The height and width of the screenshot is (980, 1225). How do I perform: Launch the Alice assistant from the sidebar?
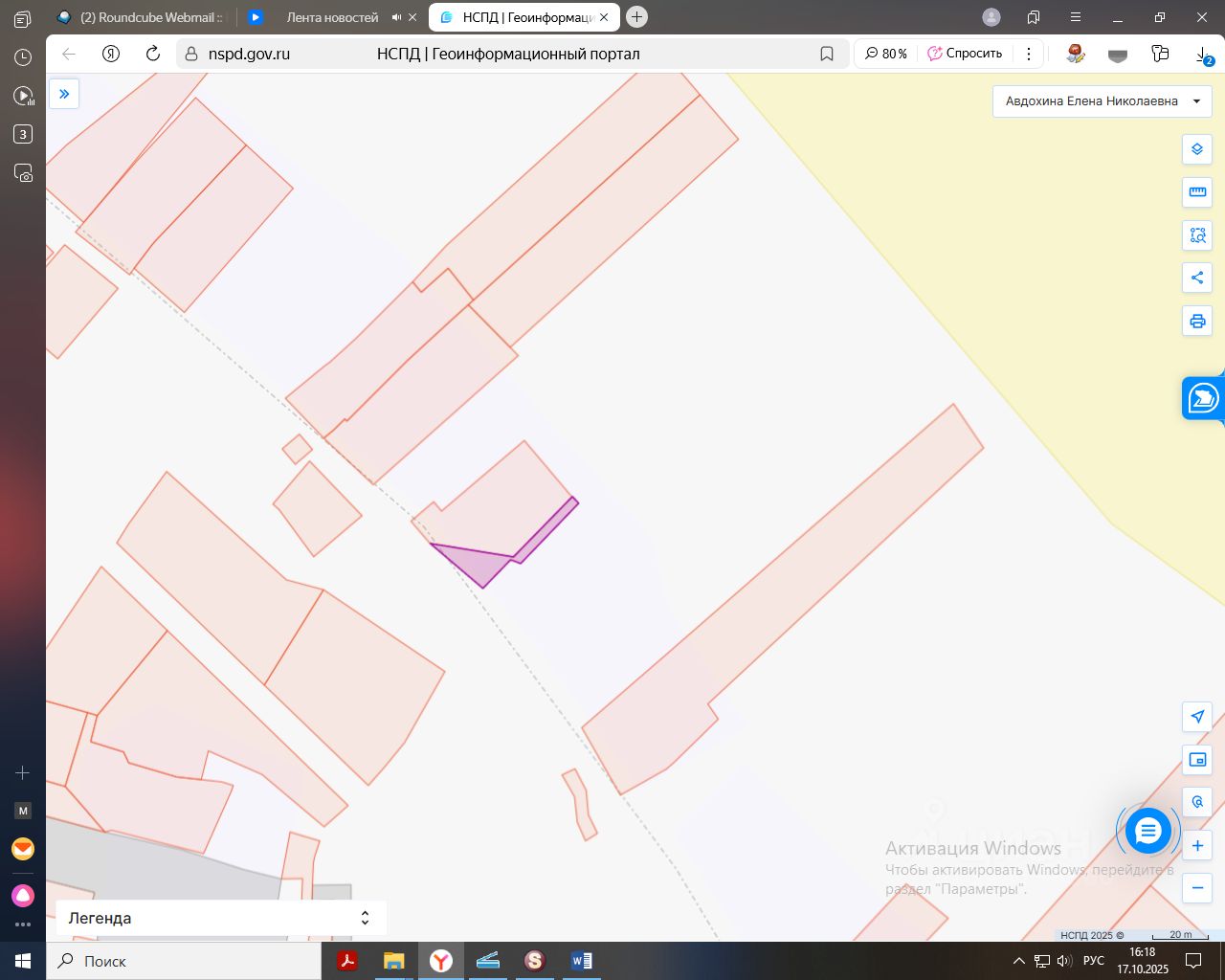click(23, 896)
